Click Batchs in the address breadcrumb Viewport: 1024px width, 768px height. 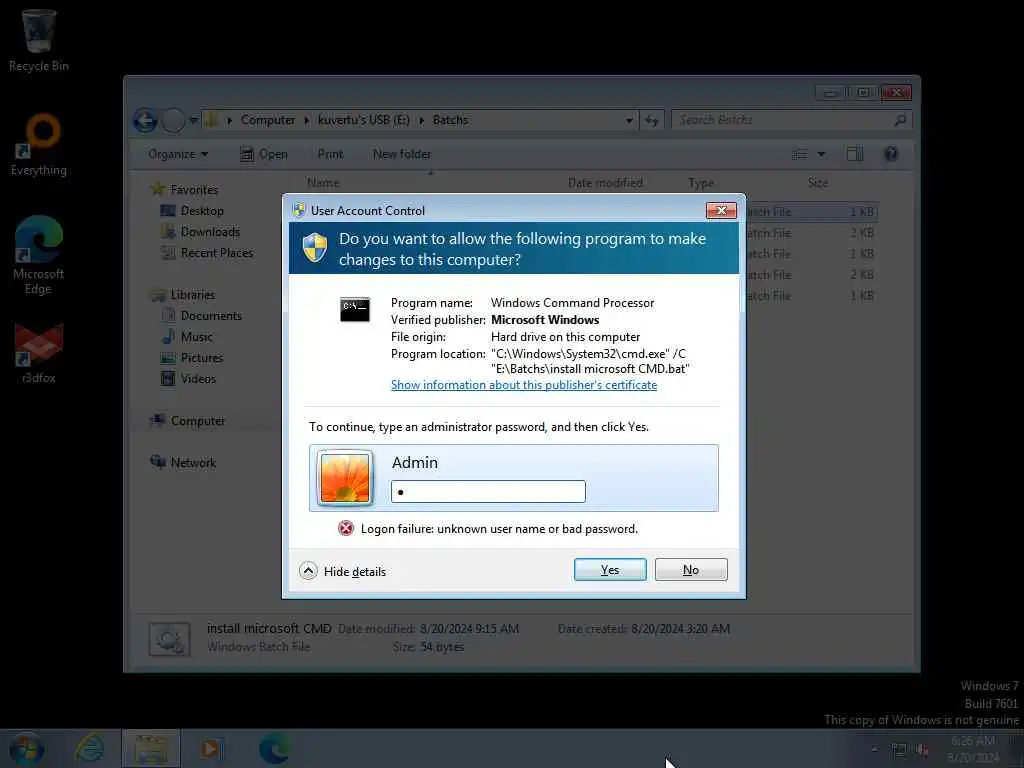451,120
